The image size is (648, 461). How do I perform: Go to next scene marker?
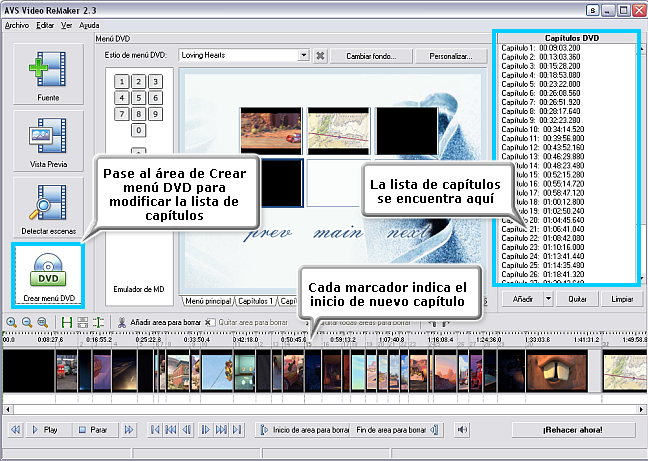[x=221, y=430]
